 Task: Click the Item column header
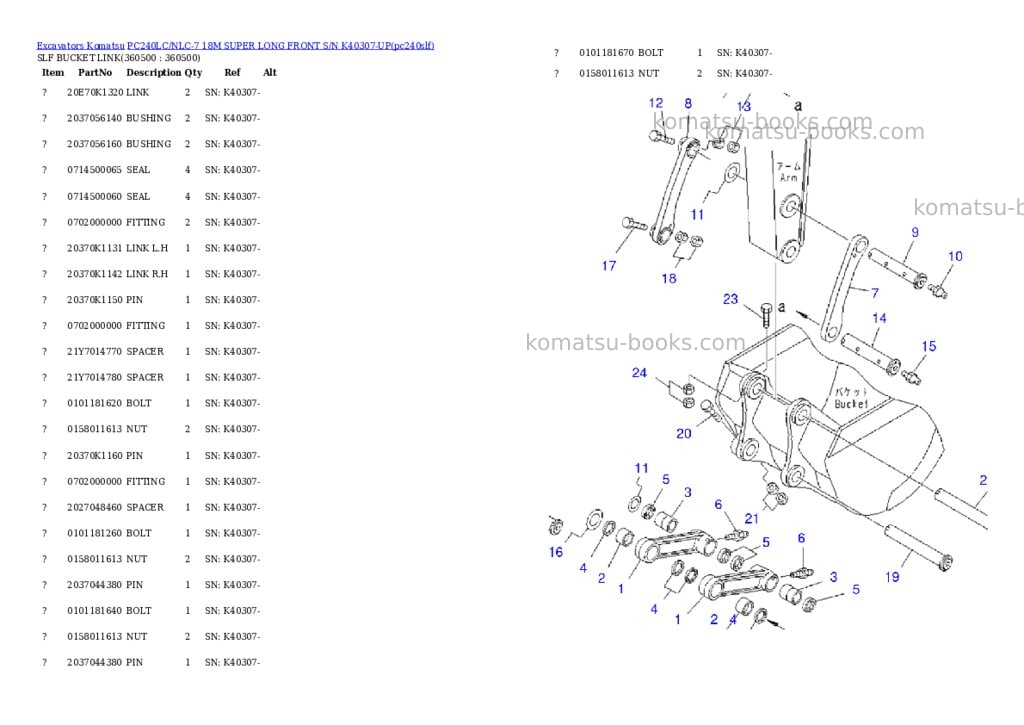[x=53, y=72]
